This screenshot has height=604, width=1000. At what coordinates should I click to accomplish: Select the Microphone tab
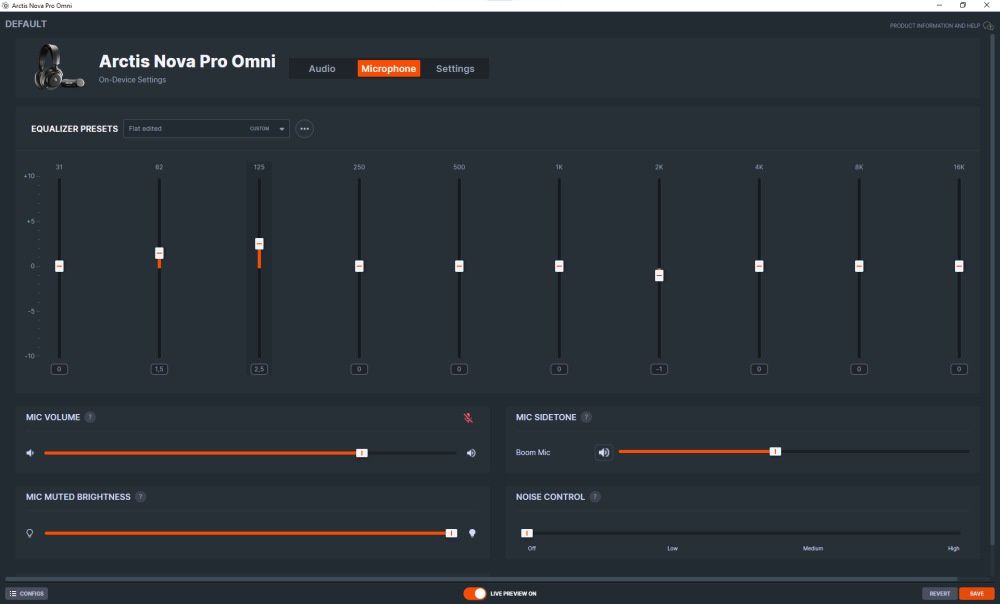point(388,68)
